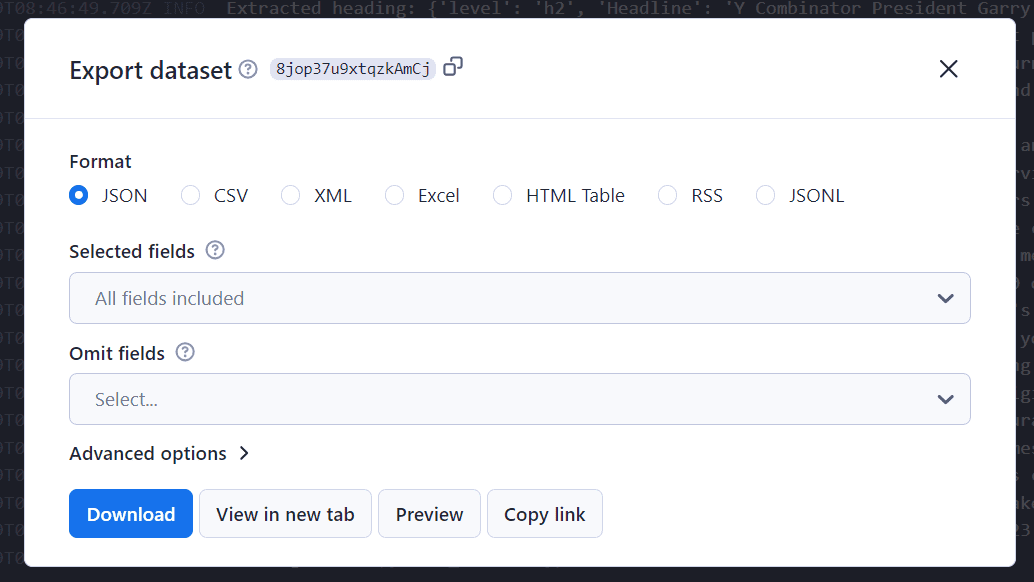Image resolution: width=1034 pixels, height=582 pixels.
Task: Open the All fields included dropdown
Action: (519, 298)
